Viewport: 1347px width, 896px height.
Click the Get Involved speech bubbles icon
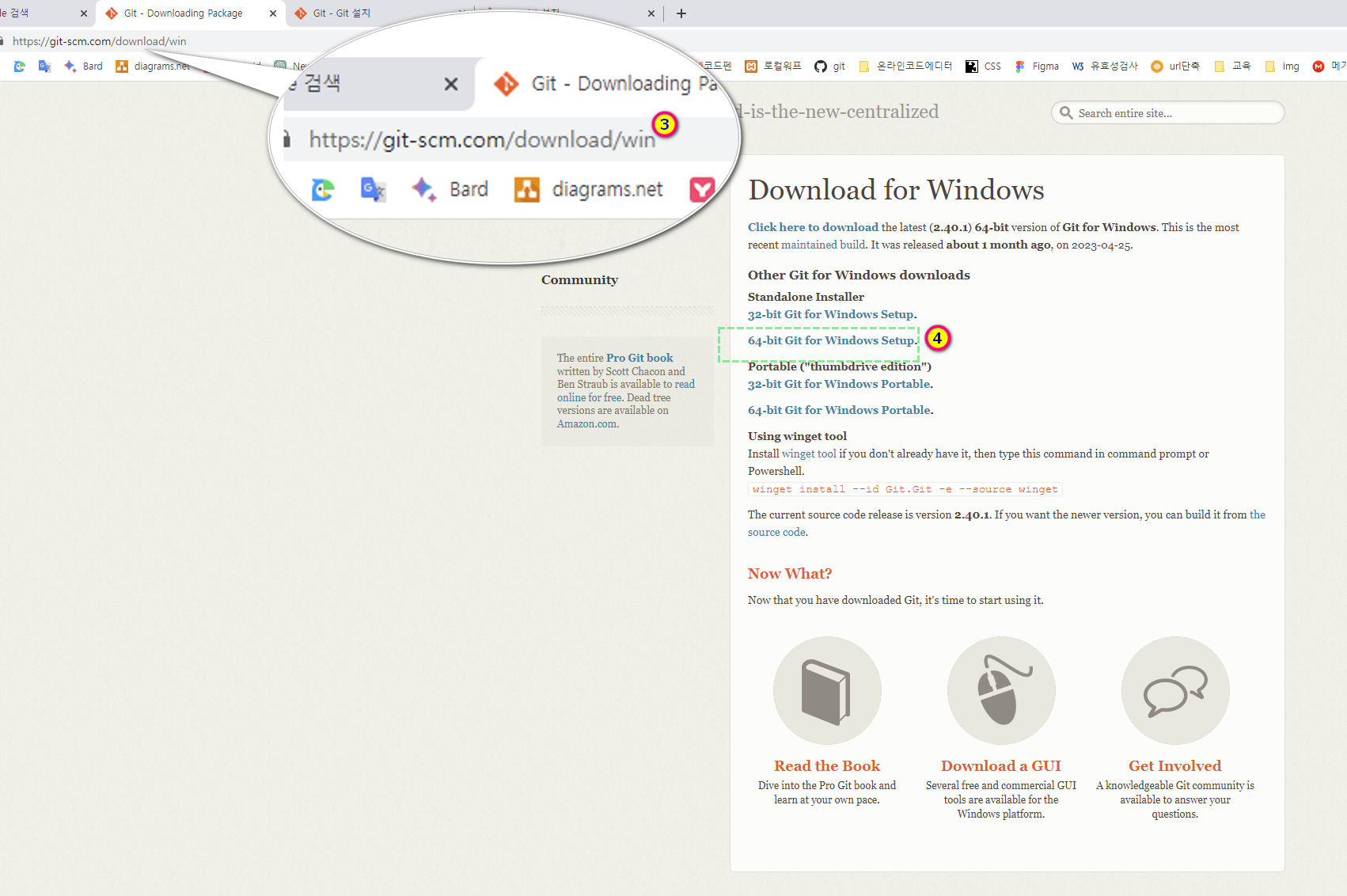click(x=1175, y=690)
